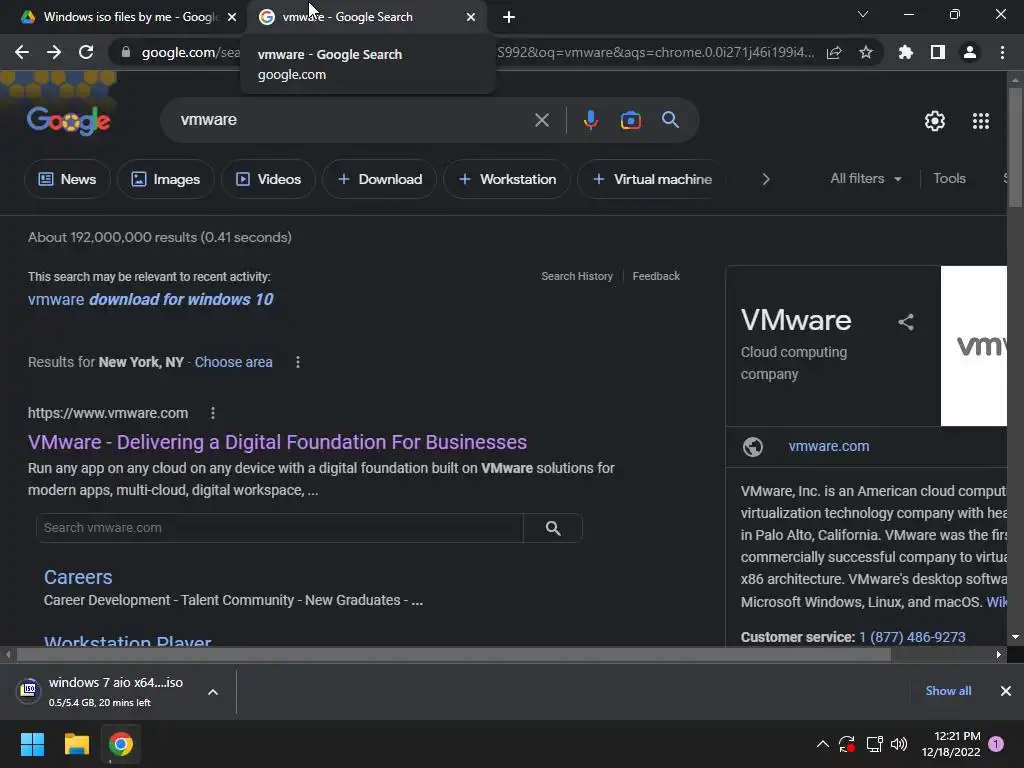Viewport: 1024px width, 768px height.
Task: Show hidden system tray icons
Action: (x=823, y=744)
